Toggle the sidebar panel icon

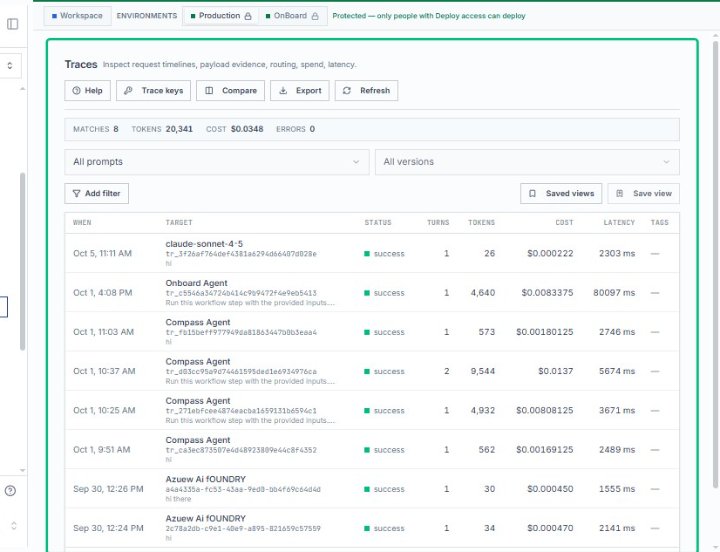12,24
